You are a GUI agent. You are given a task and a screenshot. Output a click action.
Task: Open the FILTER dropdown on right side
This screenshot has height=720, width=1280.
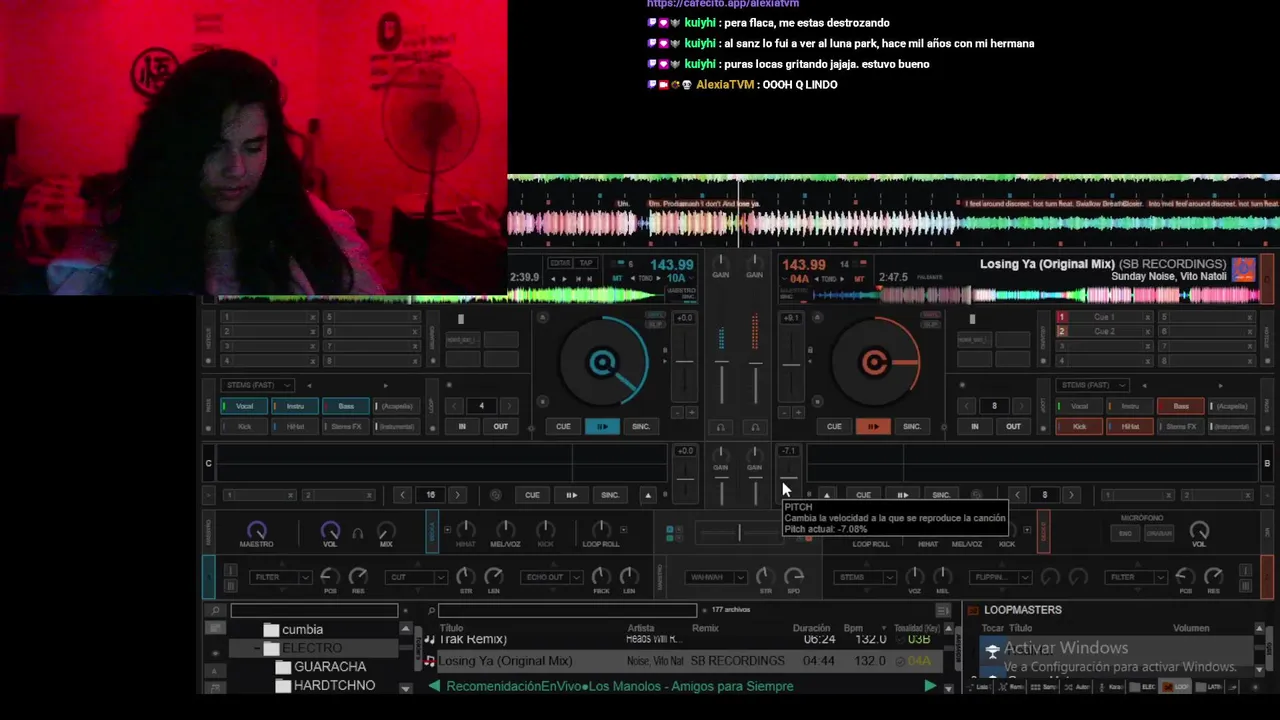coord(1137,577)
